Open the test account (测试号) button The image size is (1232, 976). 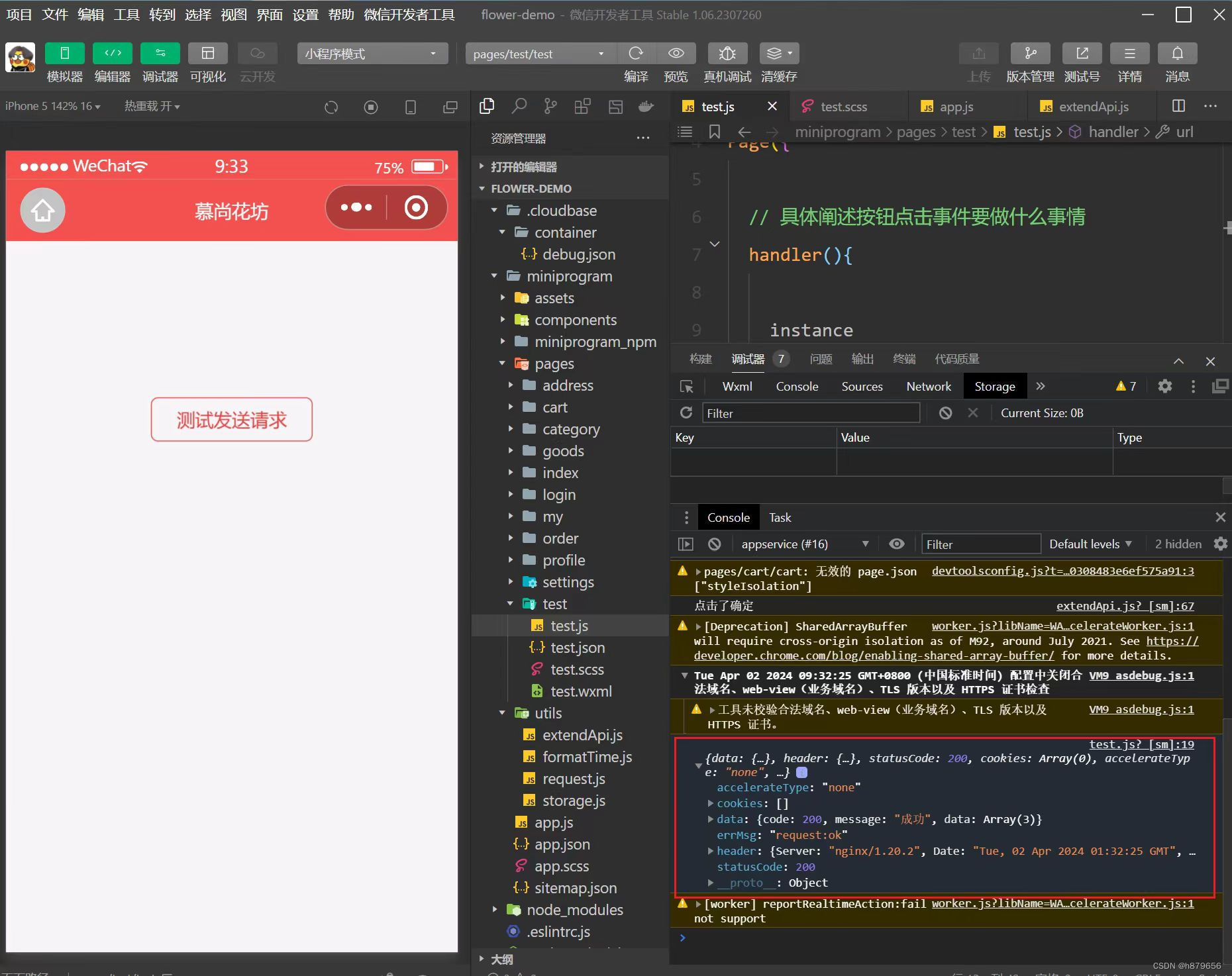click(x=1082, y=54)
